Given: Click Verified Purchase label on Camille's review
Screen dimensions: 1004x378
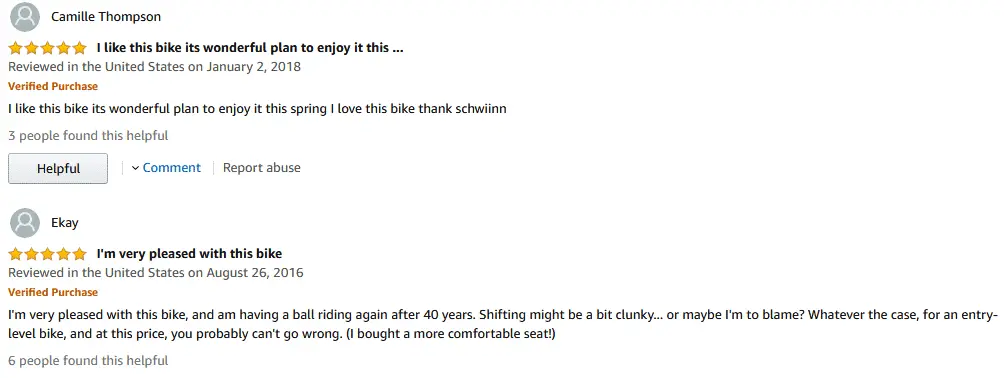Looking at the screenshot, I should 53,86.
